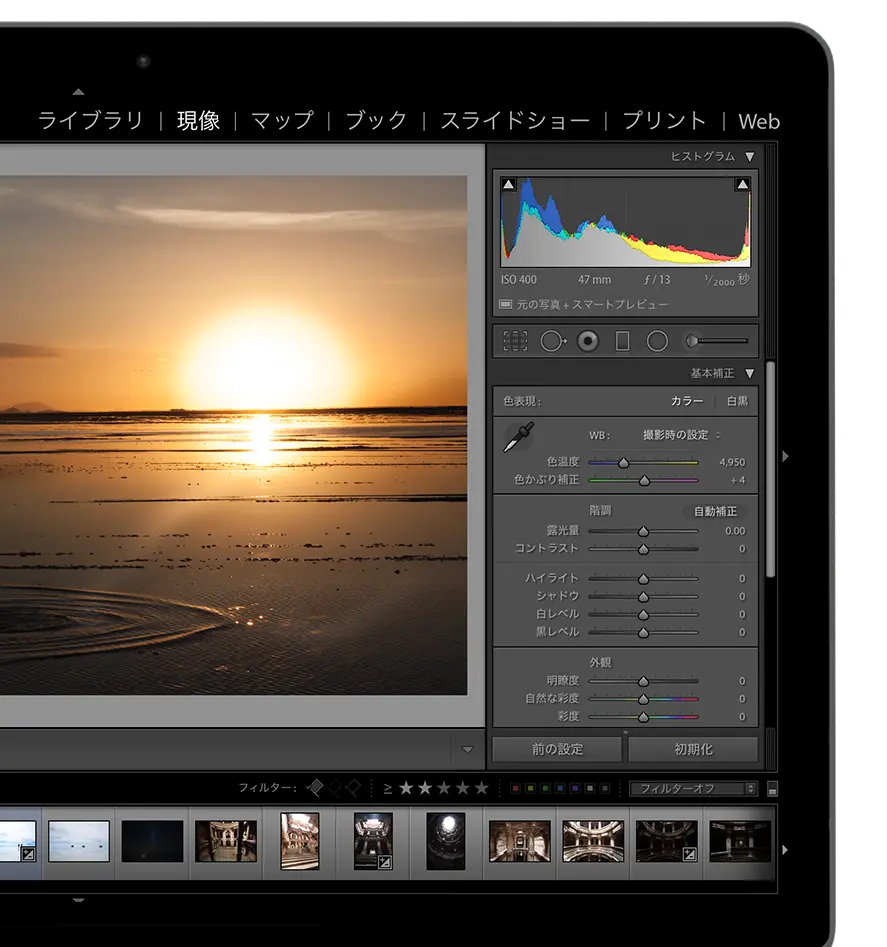The width and height of the screenshot is (887, 947).
Task: Click the 自動補正 auto tone button
Action: 715,512
